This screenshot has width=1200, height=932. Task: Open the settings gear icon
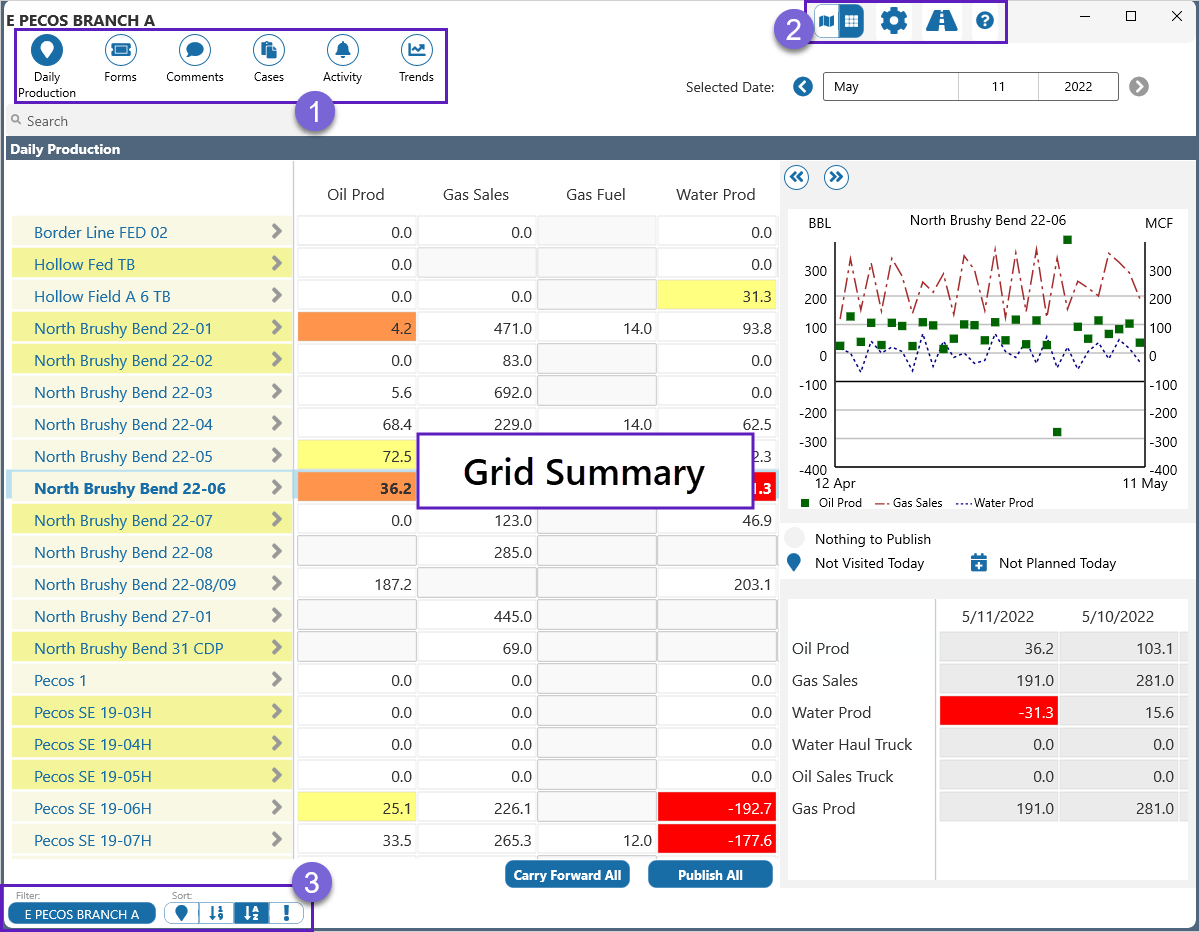[x=893, y=21]
